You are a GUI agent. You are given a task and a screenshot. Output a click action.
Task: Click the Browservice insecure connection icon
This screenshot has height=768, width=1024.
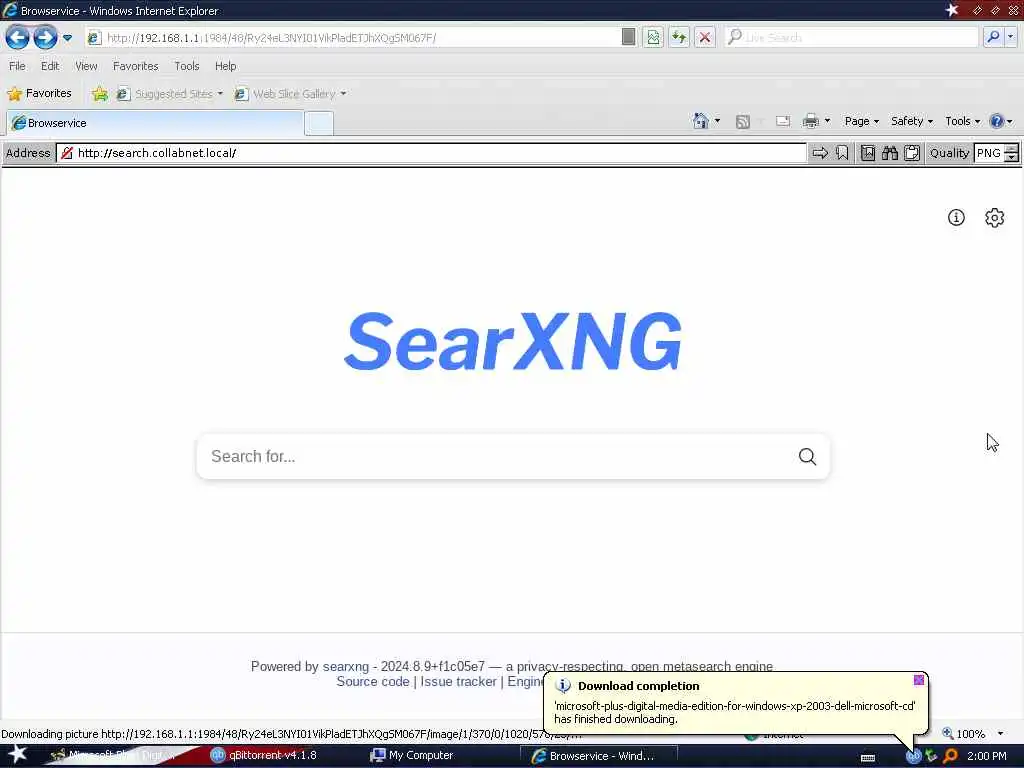click(67, 153)
